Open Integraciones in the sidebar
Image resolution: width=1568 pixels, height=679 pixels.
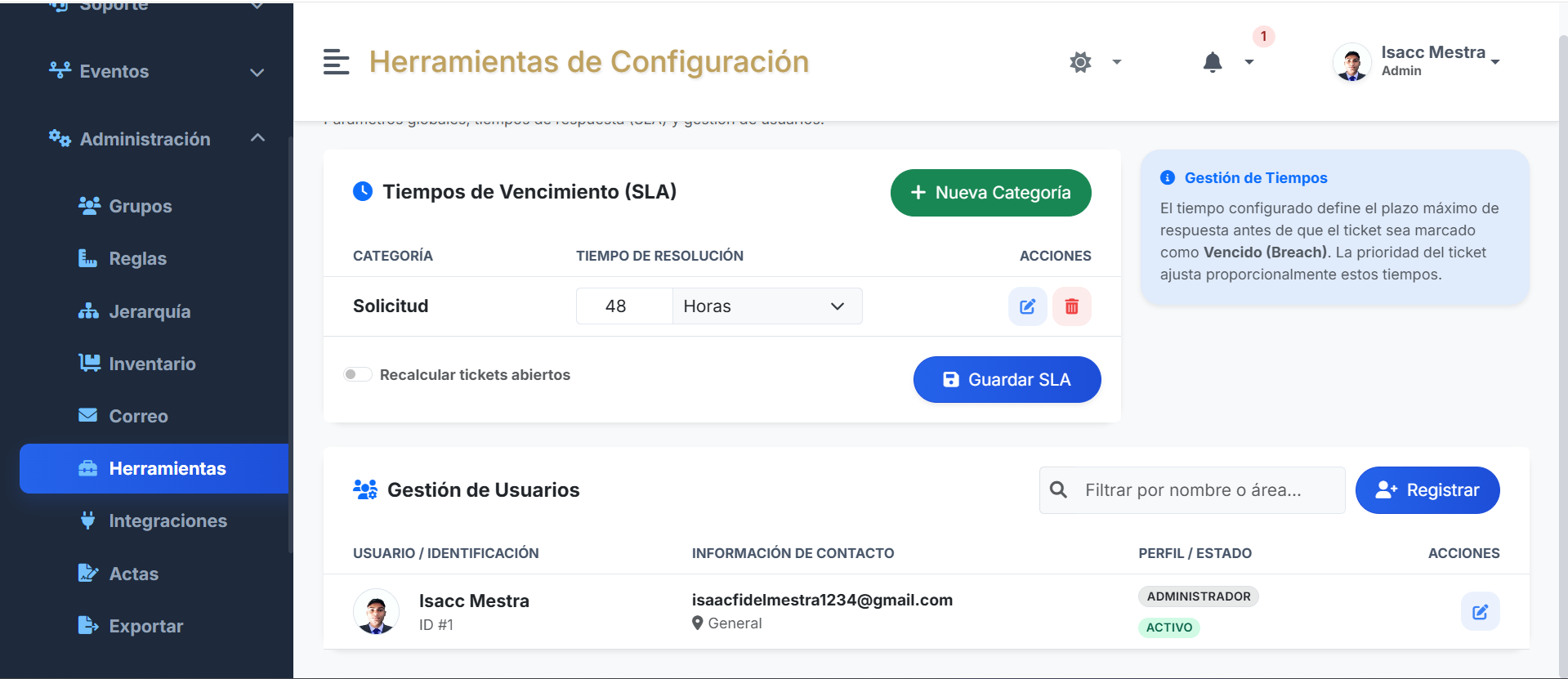(154, 520)
